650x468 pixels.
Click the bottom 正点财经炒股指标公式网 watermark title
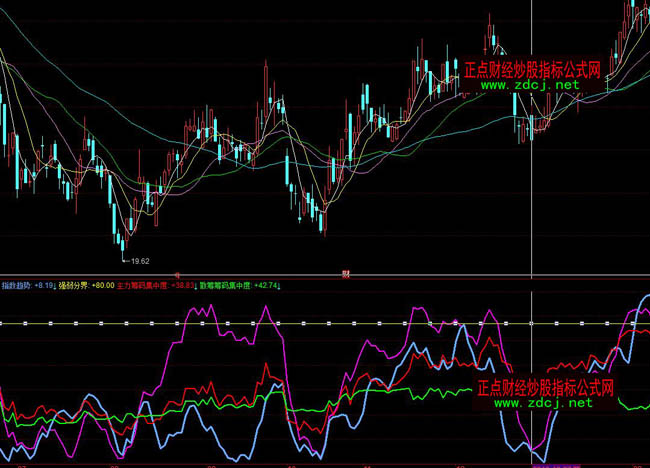tap(544, 388)
